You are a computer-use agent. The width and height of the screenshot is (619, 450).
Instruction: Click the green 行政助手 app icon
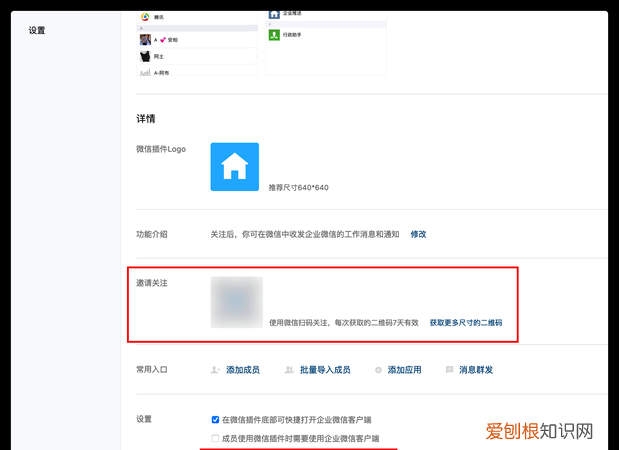[x=274, y=35]
